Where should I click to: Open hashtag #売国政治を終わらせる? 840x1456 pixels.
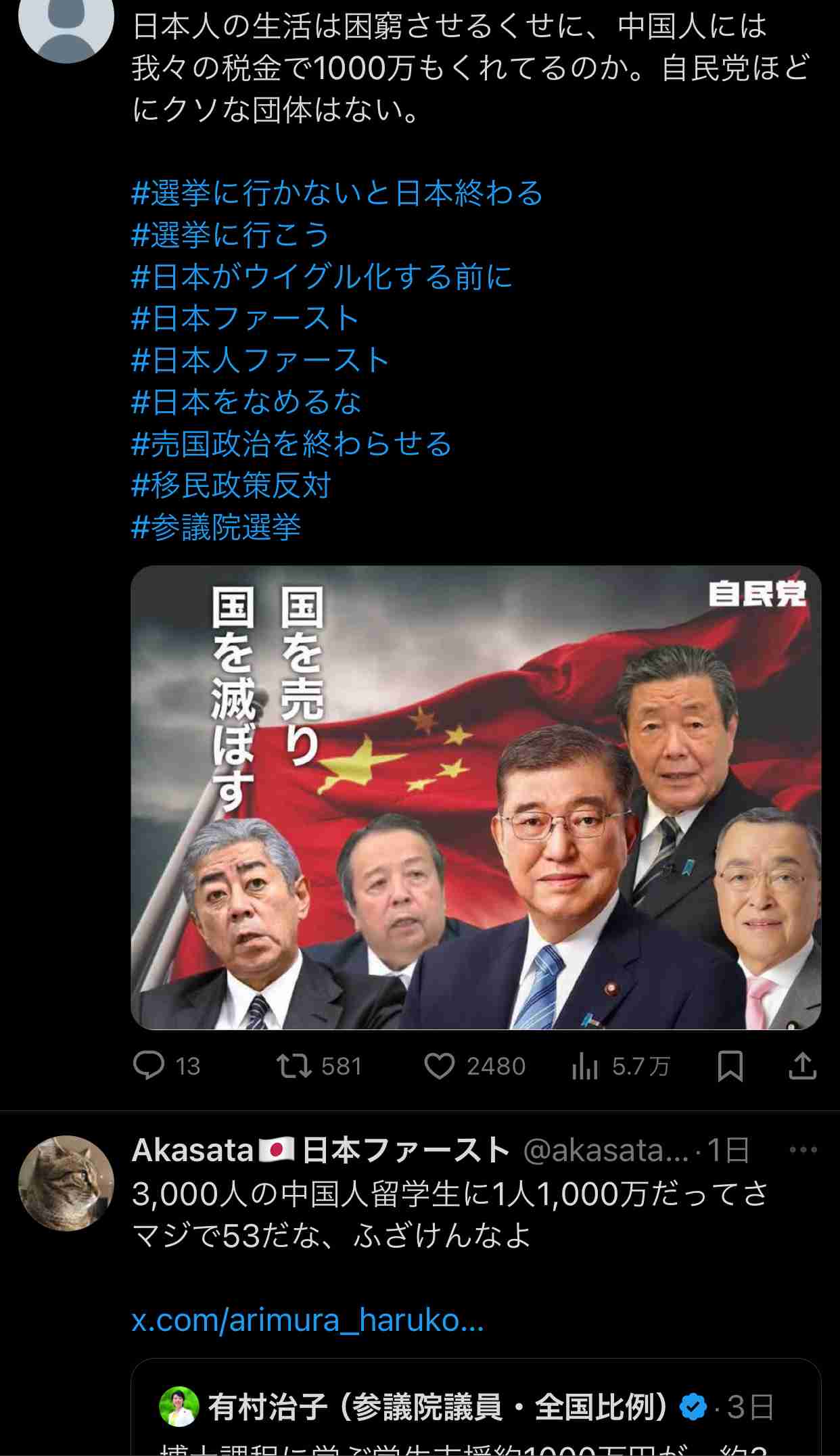point(291,444)
